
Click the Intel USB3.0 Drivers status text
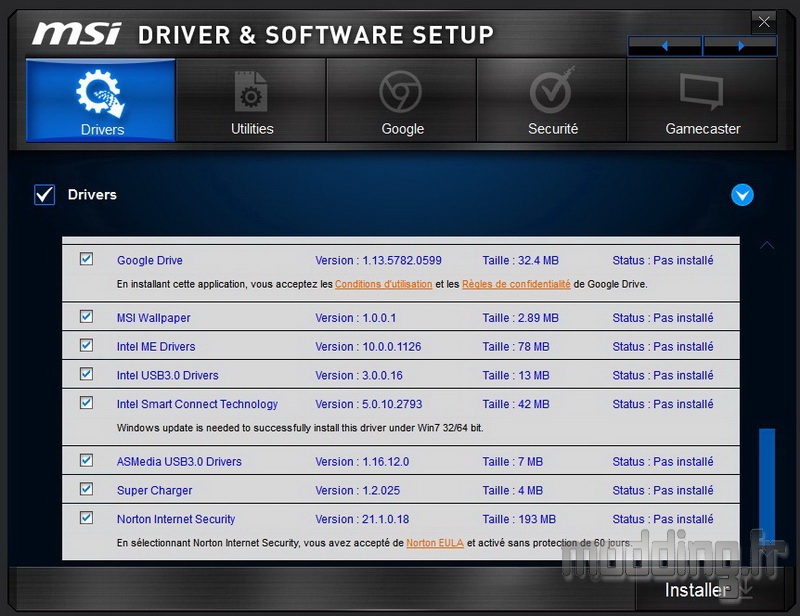(663, 375)
